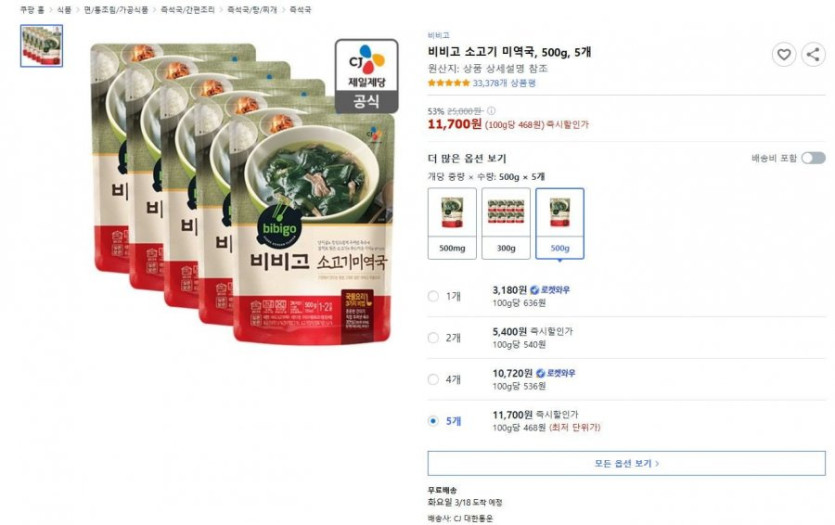Select the 4개 radio option
Image resolution: width=835 pixels, height=525 pixels.
[433, 379]
